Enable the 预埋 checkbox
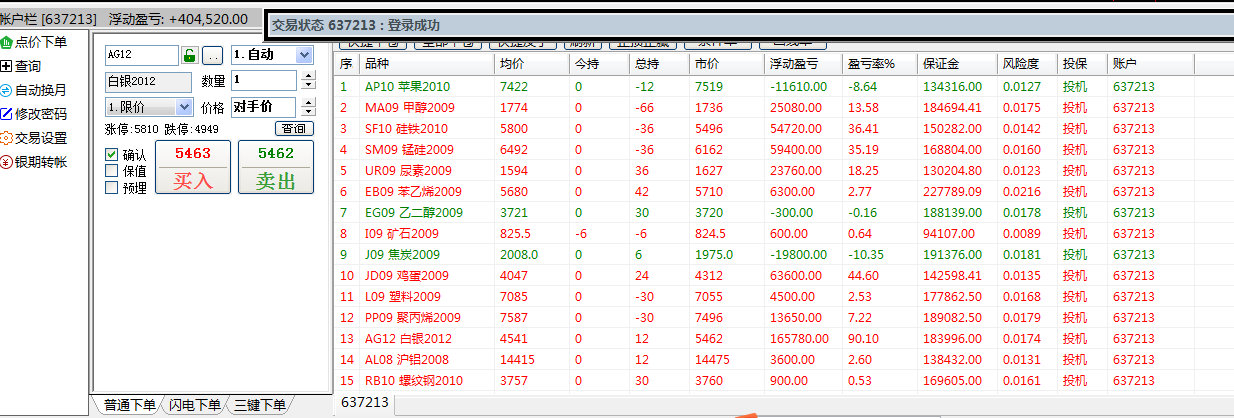This screenshot has width=1234, height=418. [112, 187]
